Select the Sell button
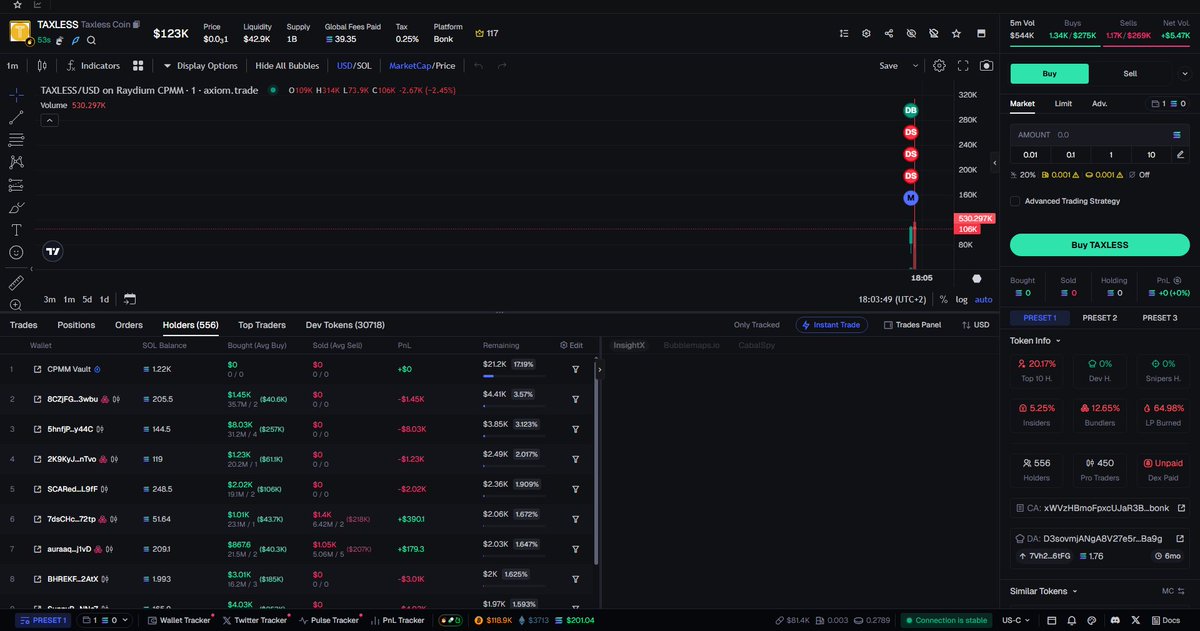The width and height of the screenshot is (1200, 631). tap(1130, 74)
